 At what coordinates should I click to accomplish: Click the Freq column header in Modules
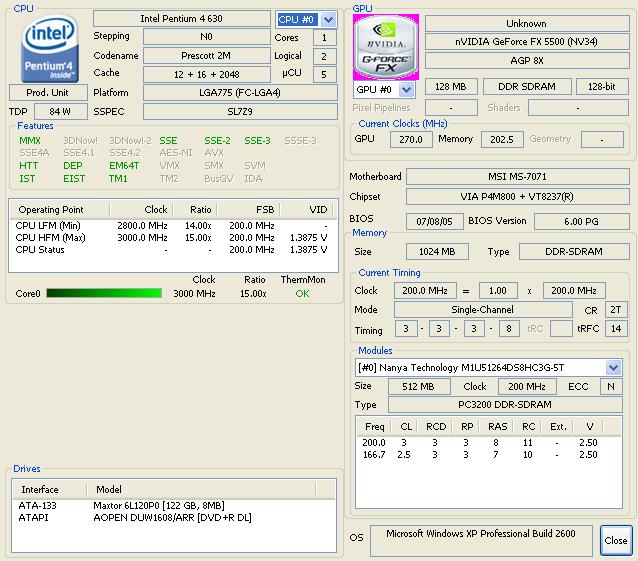pos(374,427)
